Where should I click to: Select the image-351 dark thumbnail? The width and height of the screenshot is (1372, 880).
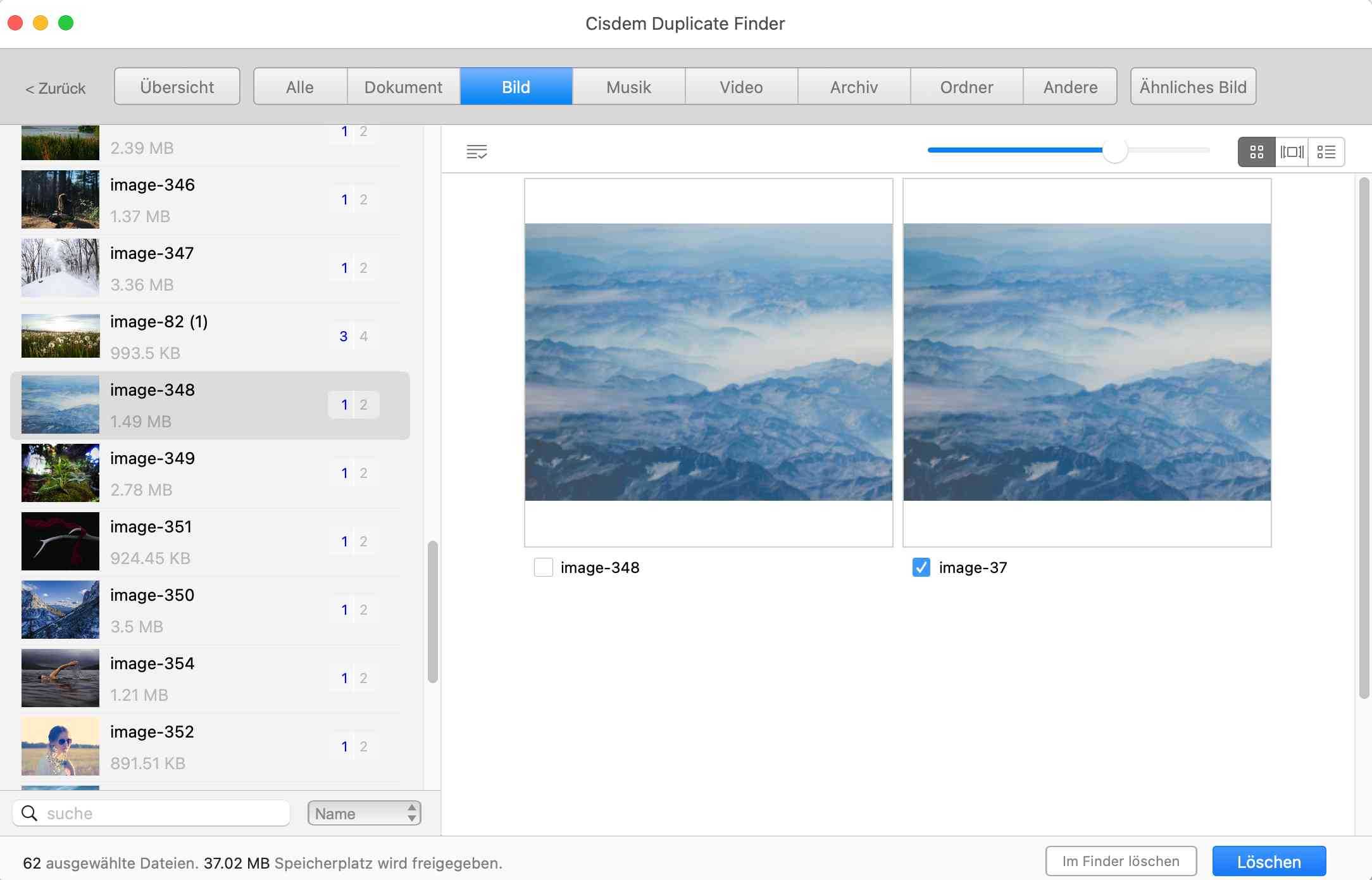60,541
